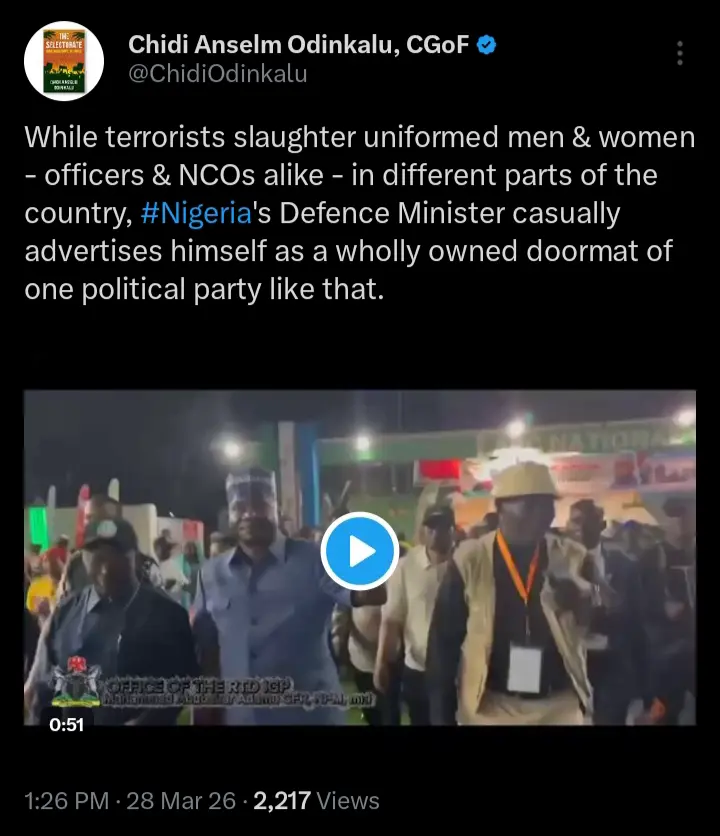Click the blue verified badge

pos(485,45)
